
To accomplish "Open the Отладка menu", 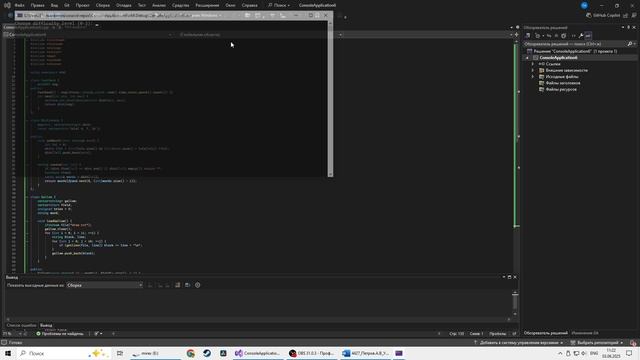I will click(123, 5).
